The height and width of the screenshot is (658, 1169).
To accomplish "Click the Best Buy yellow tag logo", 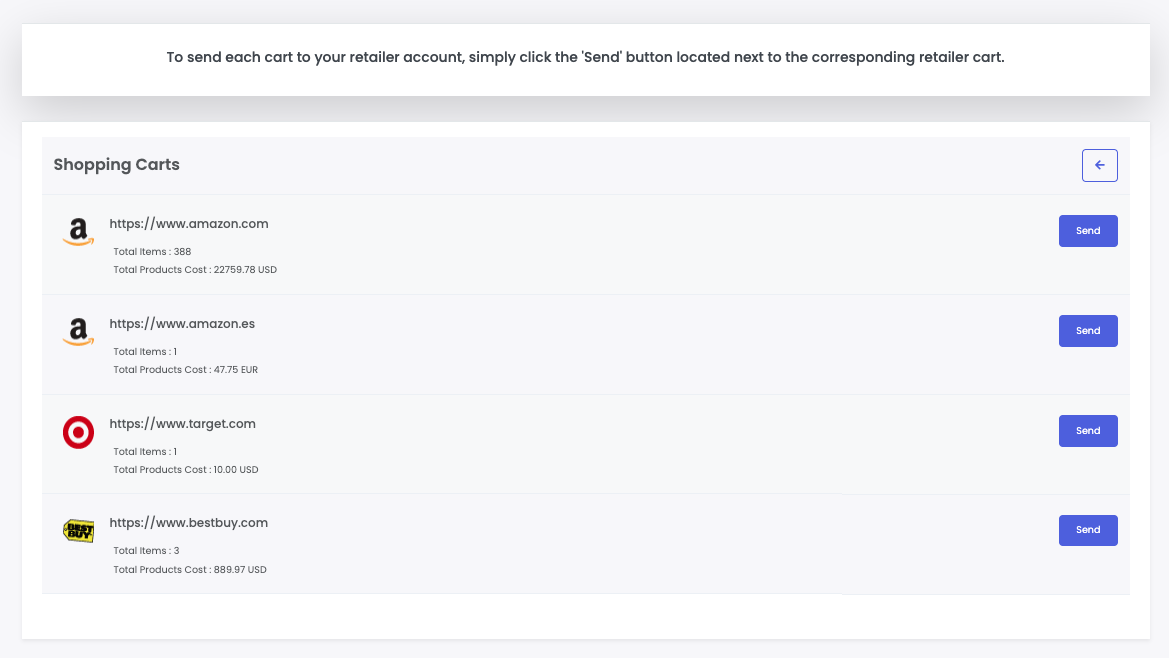I will point(78,531).
